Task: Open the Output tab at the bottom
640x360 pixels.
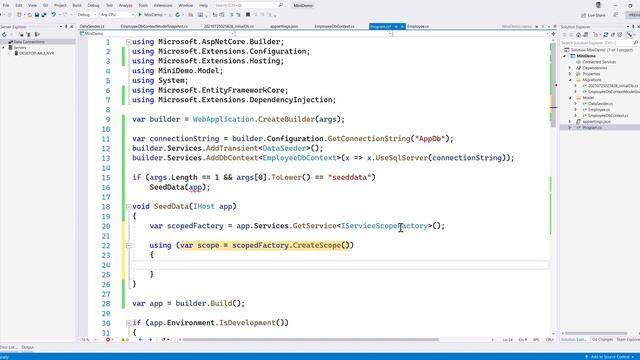Action: 28,347
